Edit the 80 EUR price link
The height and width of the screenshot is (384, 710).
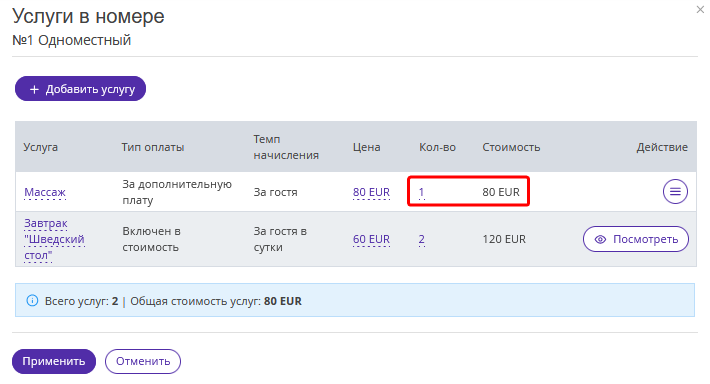371,192
